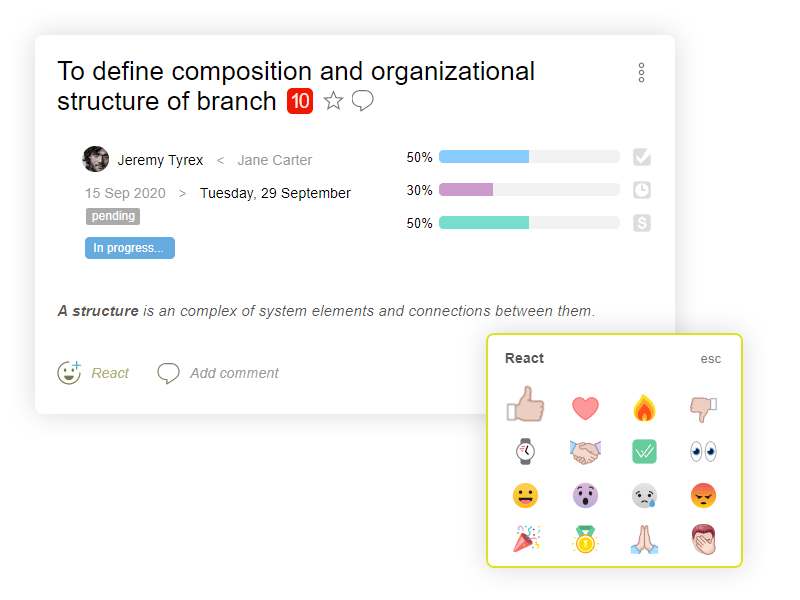Toggle the favorite star on the task
The height and width of the screenshot is (600, 800).
coord(334,101)
